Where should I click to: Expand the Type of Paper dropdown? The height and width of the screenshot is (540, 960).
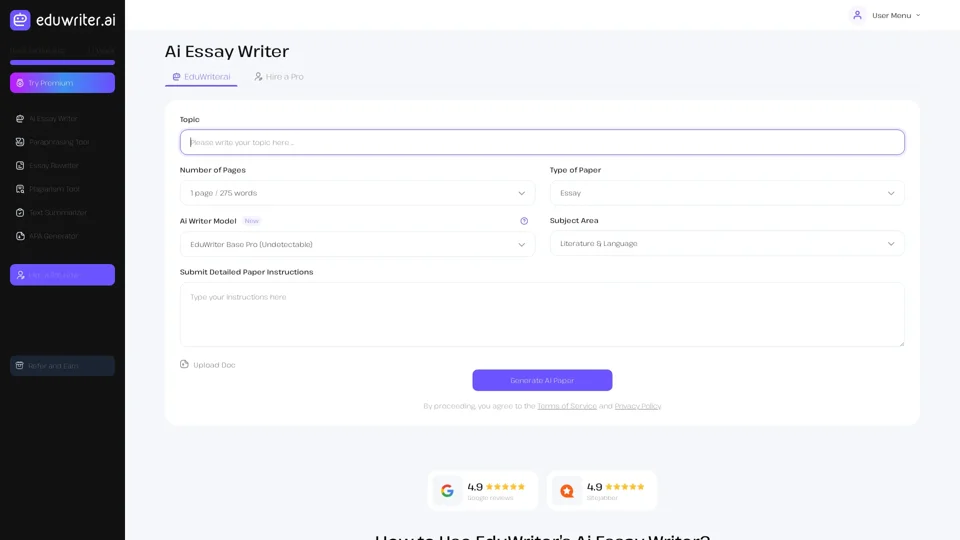727,193
